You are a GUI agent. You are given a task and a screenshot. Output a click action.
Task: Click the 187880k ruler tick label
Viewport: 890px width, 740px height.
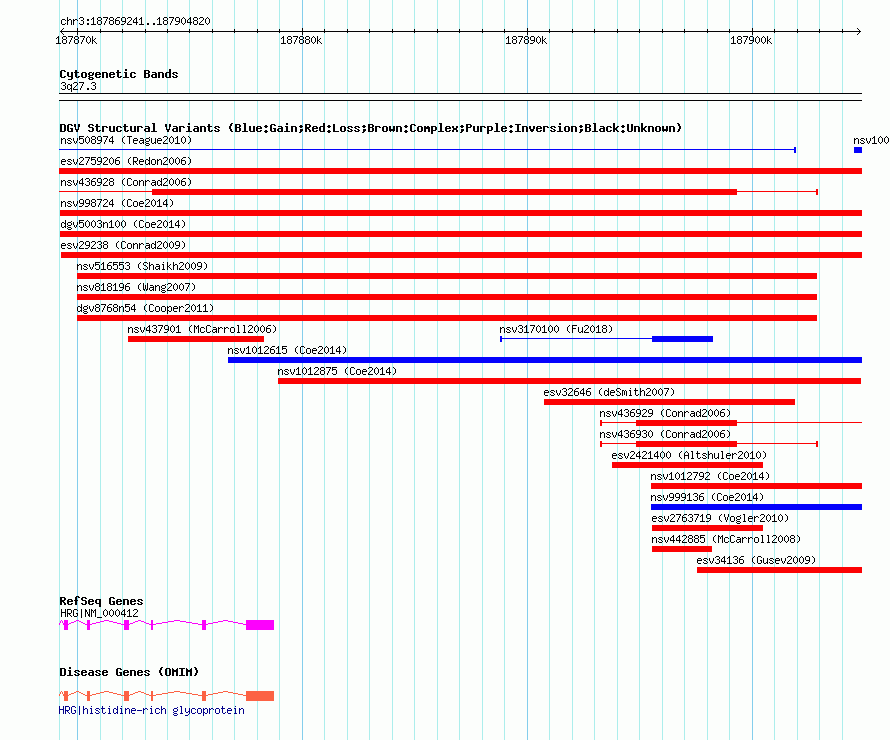click(x=301, y=40)
